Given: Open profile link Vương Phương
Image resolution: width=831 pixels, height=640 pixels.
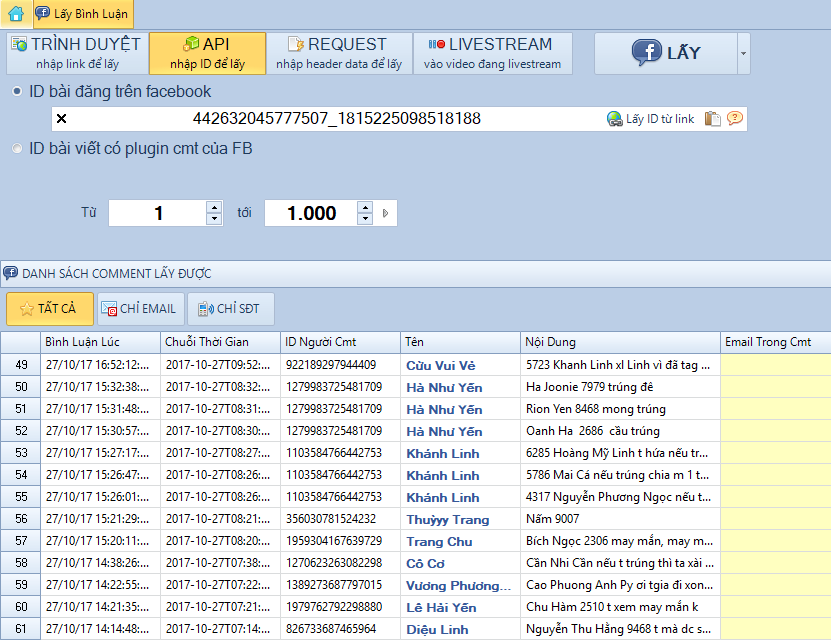Looking at the screenshot, I should click(x=458, y=586).
